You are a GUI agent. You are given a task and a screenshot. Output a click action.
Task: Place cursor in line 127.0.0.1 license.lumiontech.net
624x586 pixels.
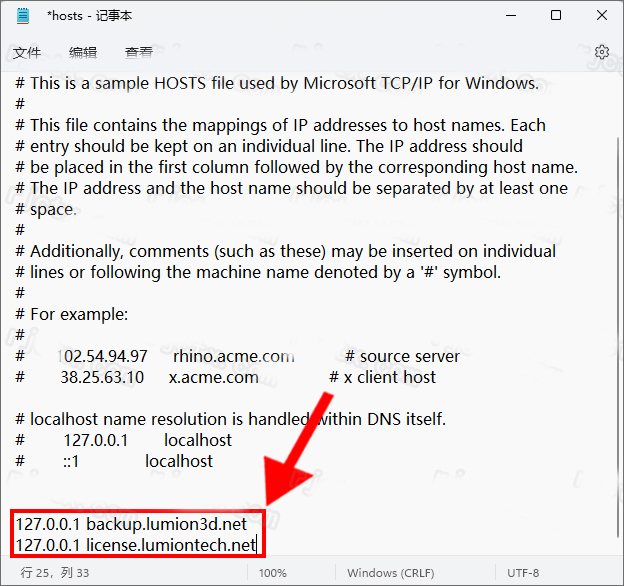[136, 545]
